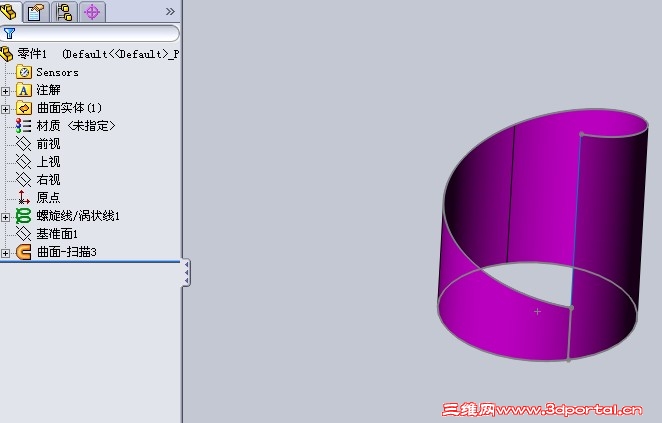Expand the 曲面实体(1) surface bodies node
The height and width of the screenshot is (423, 662).
pos(5,109)
